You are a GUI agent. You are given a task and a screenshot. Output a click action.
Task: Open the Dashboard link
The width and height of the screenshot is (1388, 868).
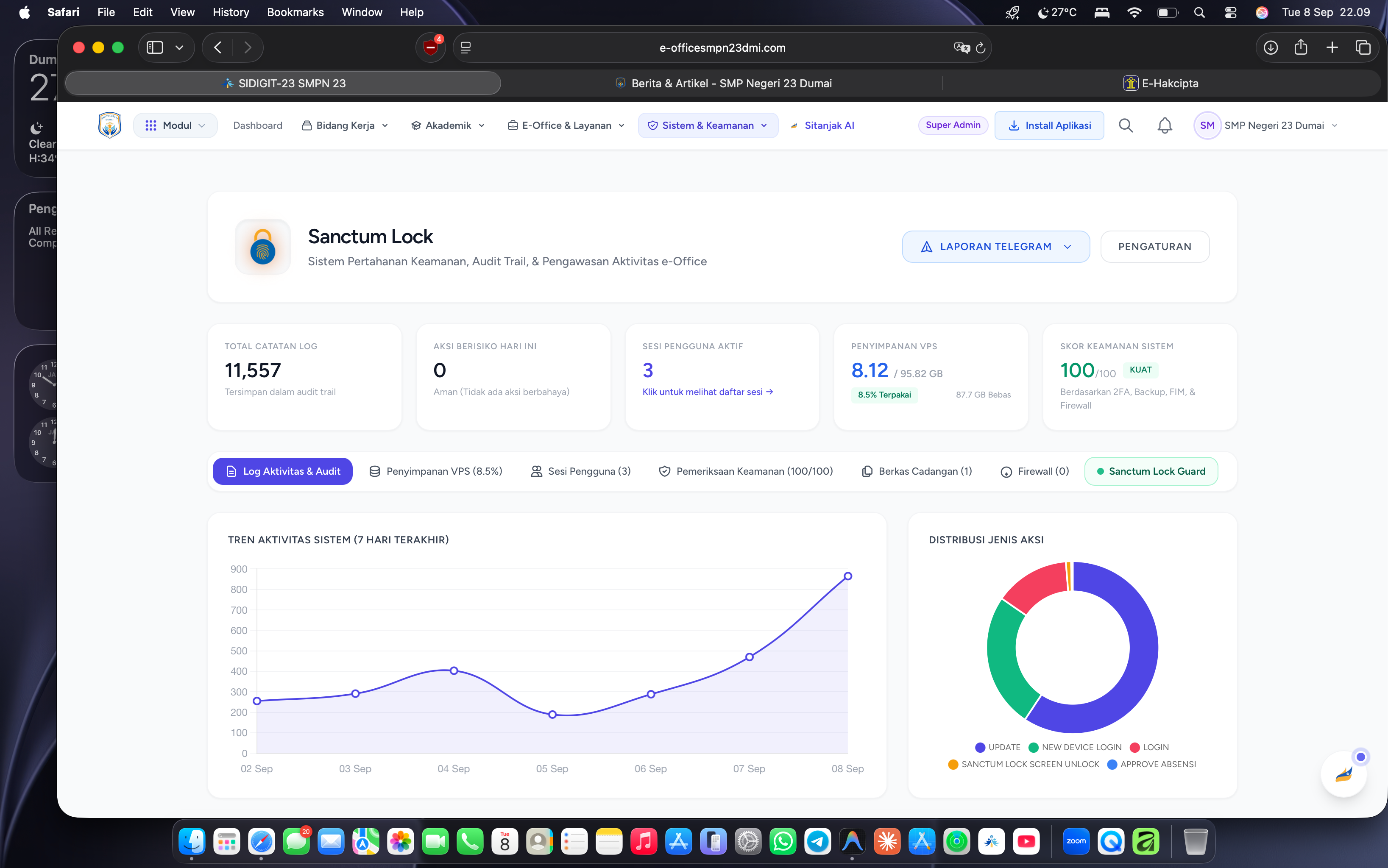258,125
